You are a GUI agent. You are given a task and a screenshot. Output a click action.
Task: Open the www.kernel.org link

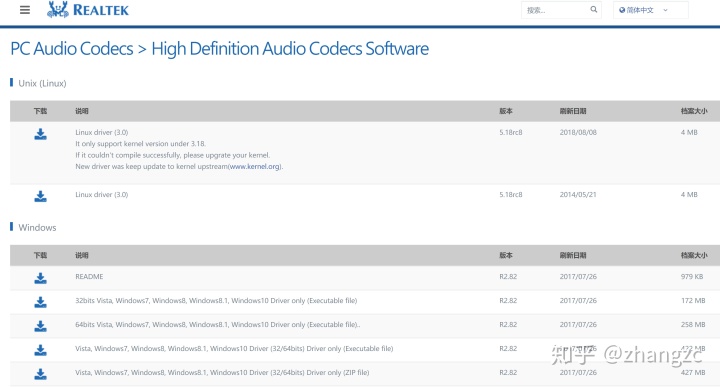[255, 167]
